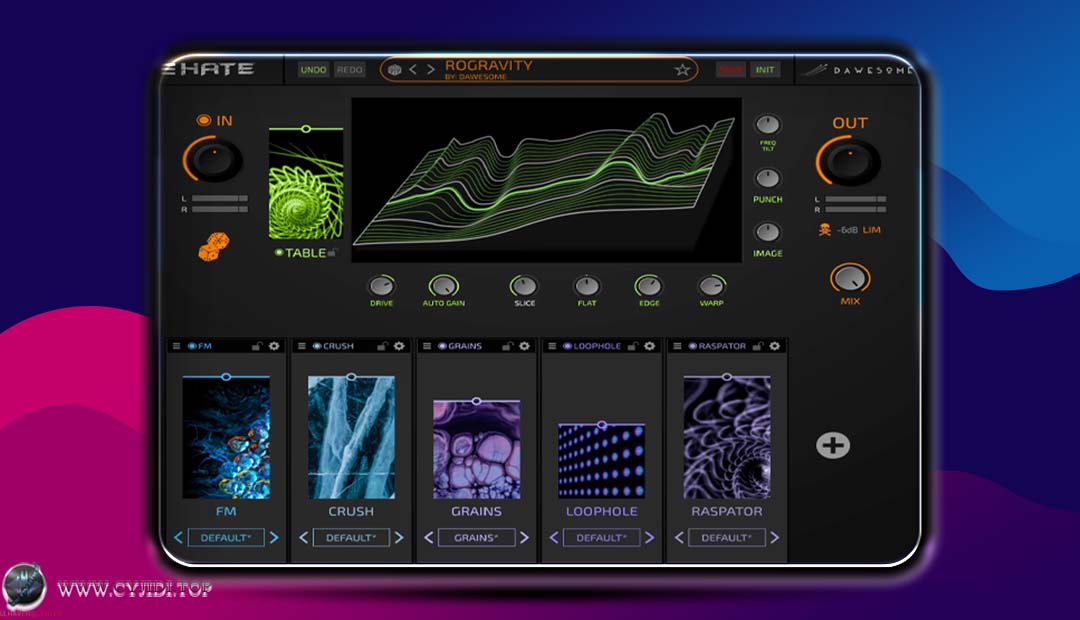
Task: Click the orange dice randomize icon
Action: (213, 247)
